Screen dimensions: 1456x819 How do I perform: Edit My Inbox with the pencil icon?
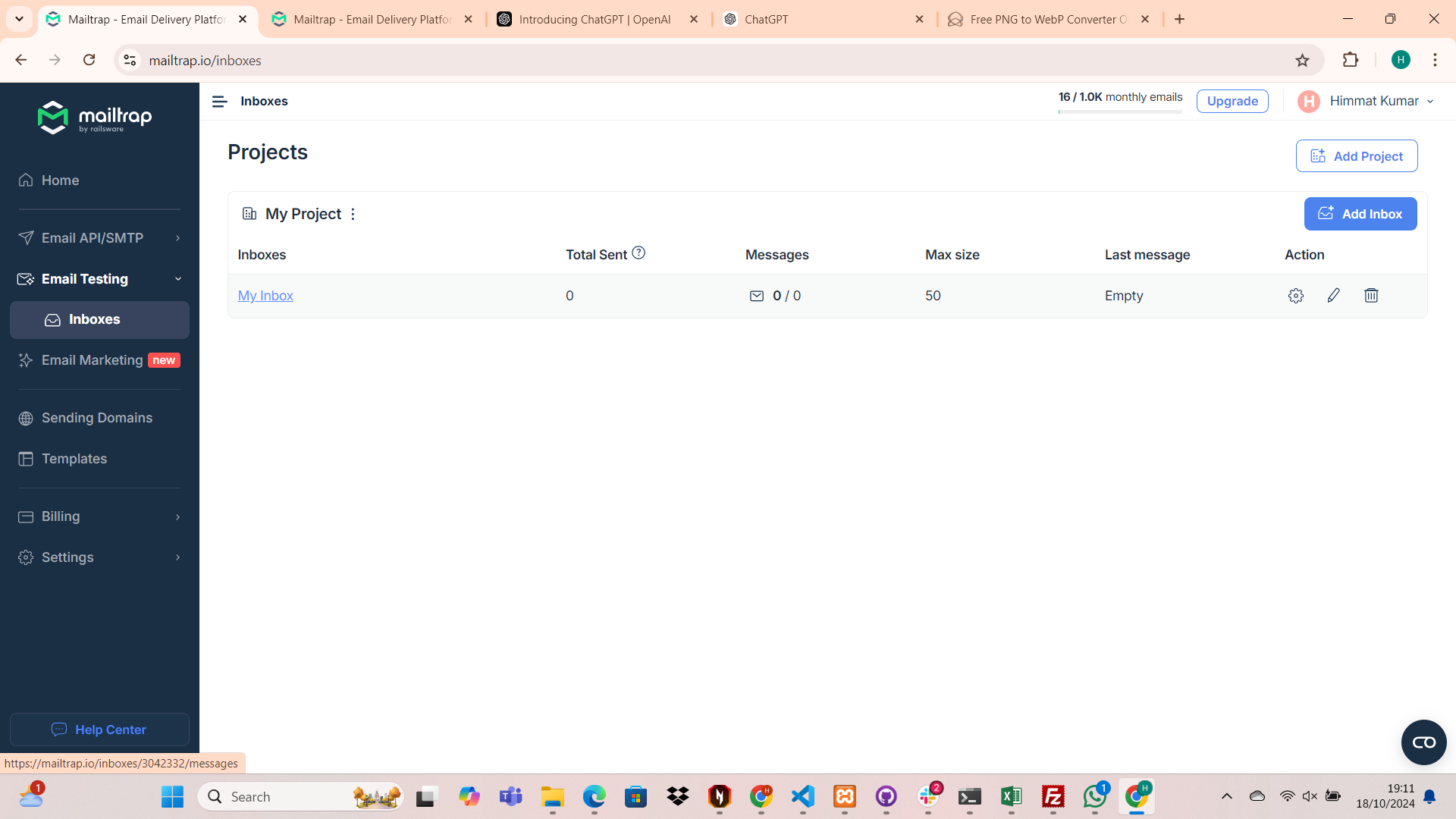pos(1333,296)
